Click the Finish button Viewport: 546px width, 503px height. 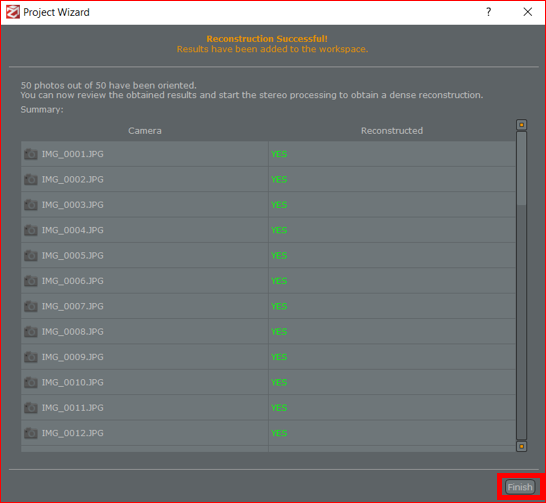pyautogui.click(x=520, y=487)
